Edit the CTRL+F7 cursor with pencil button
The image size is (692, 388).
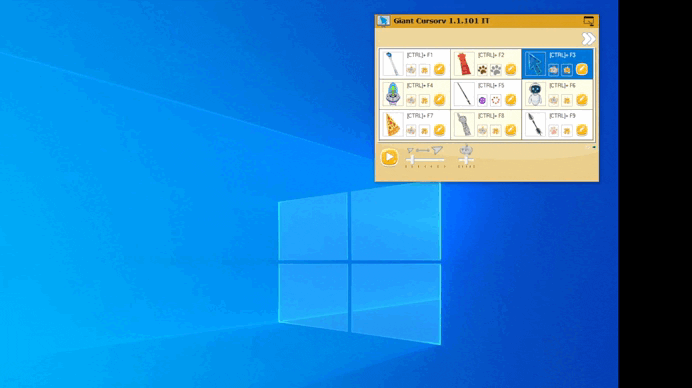tap(439, 130)
